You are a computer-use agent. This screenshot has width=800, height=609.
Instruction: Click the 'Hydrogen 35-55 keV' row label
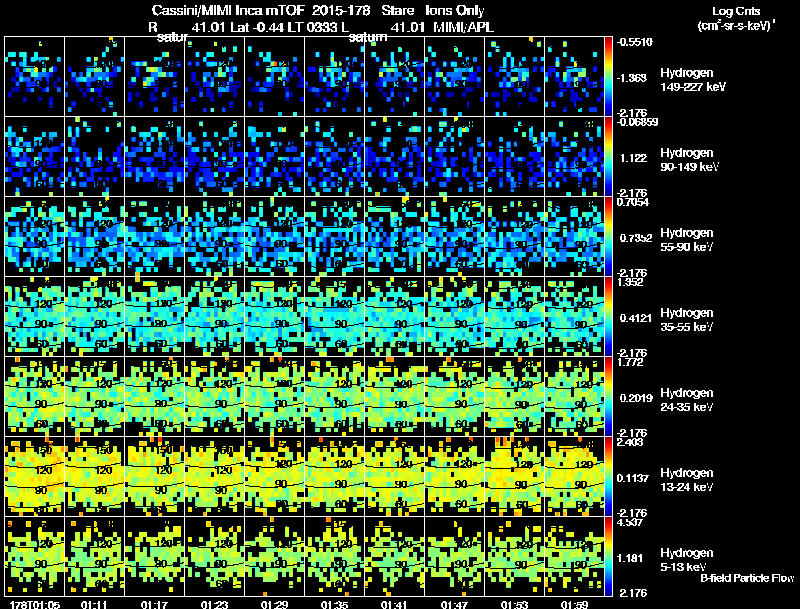click(687, 320)
